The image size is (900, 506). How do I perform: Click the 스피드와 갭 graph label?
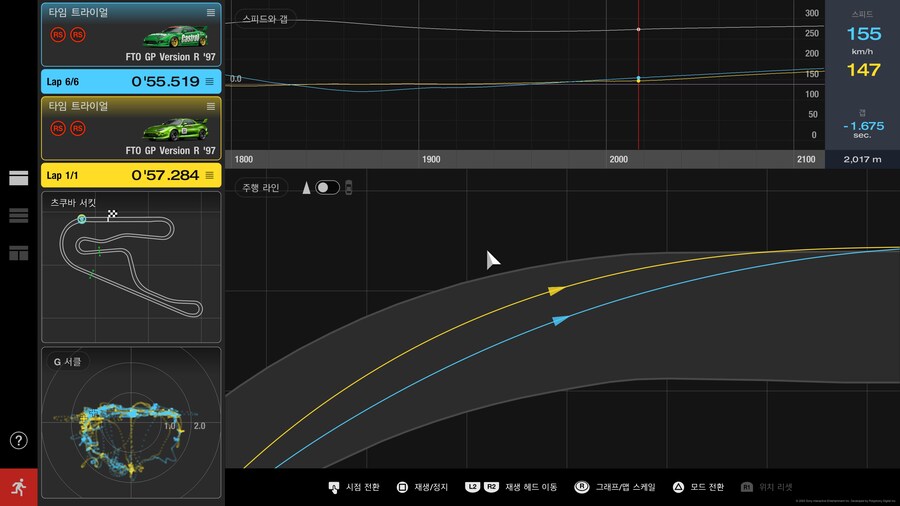(265, 19)
